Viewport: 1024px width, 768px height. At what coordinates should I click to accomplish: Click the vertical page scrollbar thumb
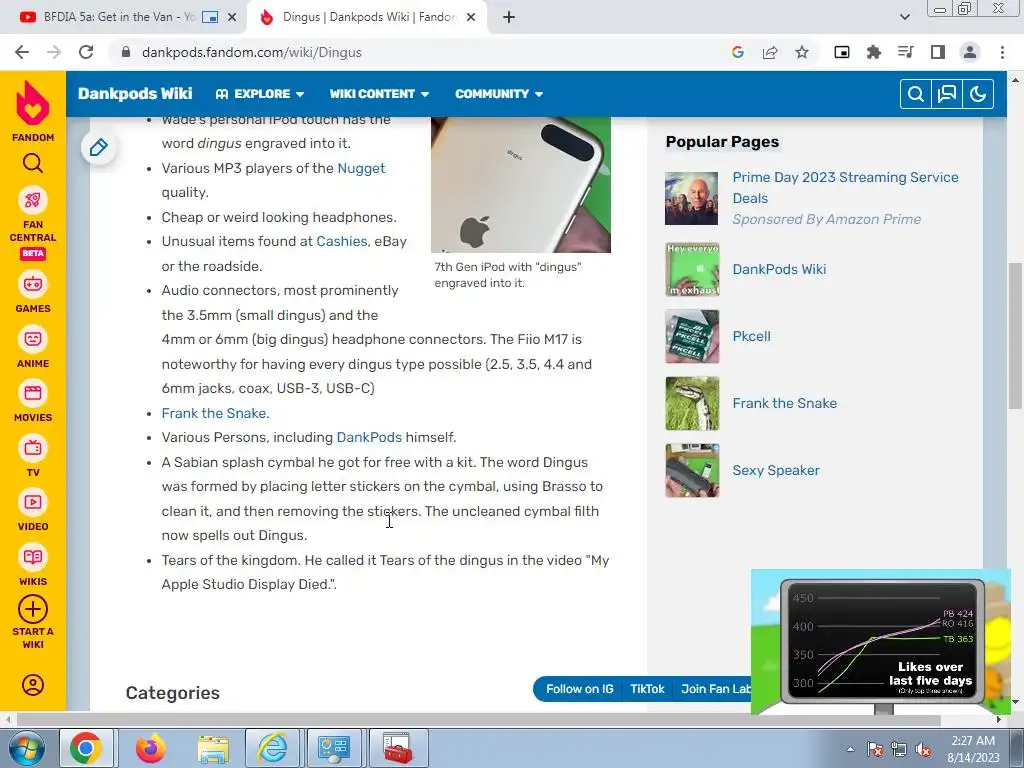[1016, 336]
